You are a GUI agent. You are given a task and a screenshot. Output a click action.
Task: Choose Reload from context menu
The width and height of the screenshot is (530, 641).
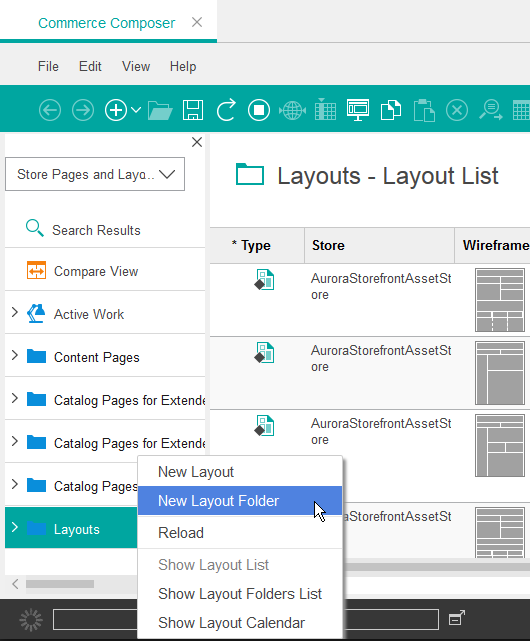point(240,533)
